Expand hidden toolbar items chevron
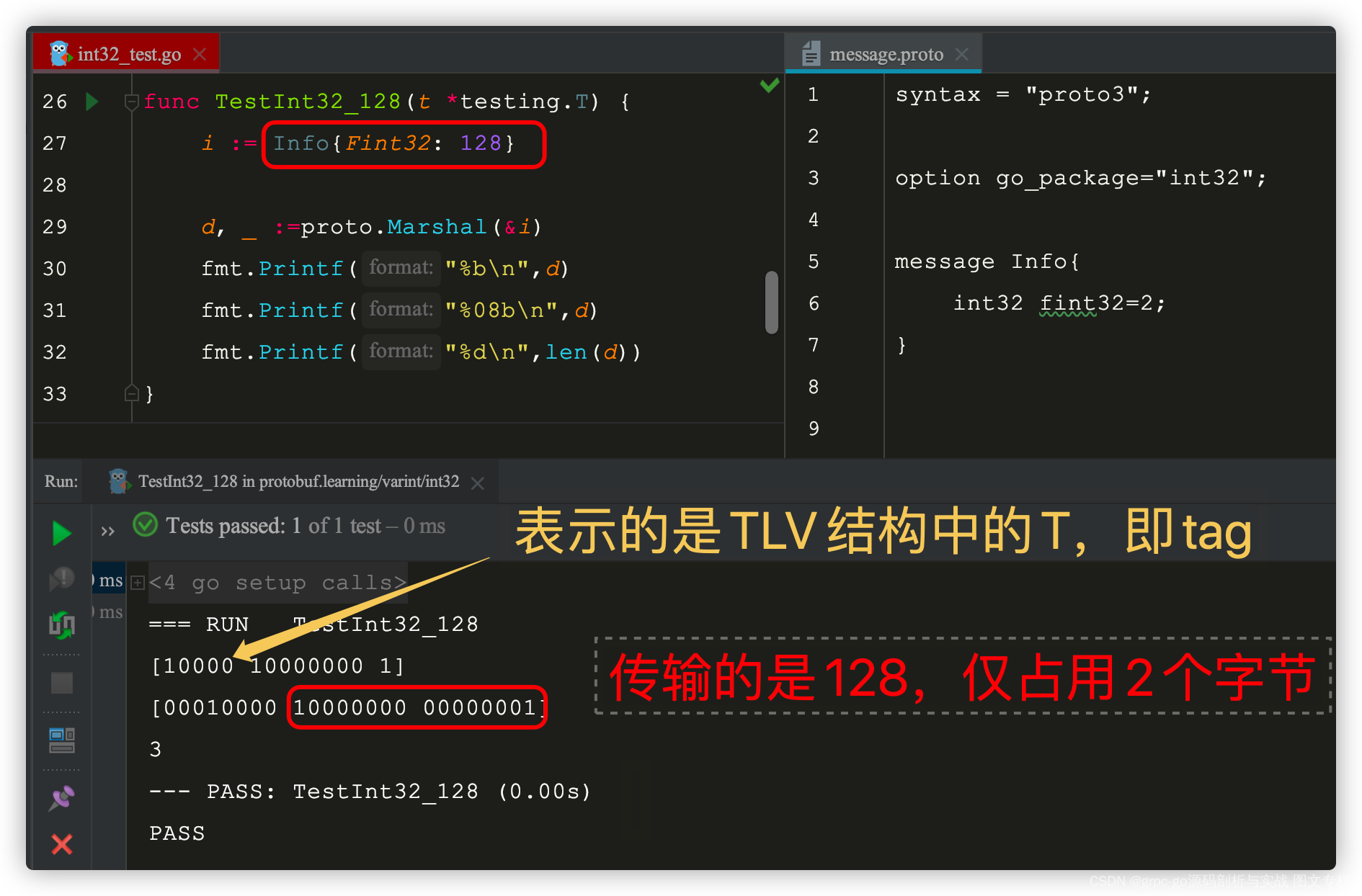1362x896 pixels. (107, 532)
